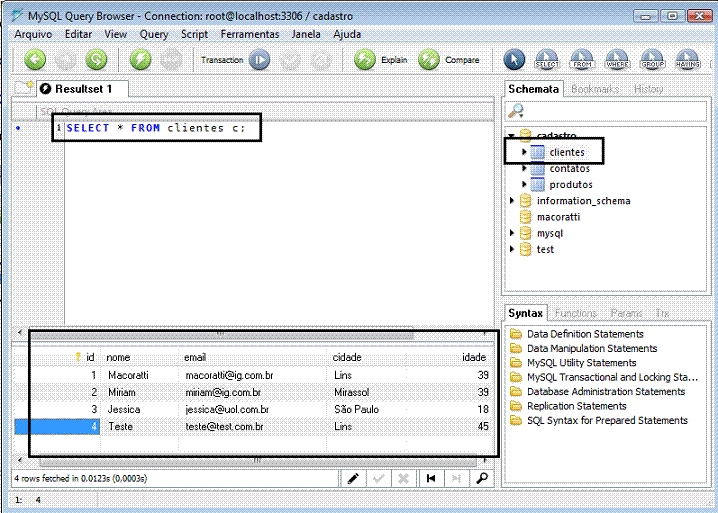This screenshot has height=513, width=718.
Task: Open the Query menu
Action: tap(154, 34)
